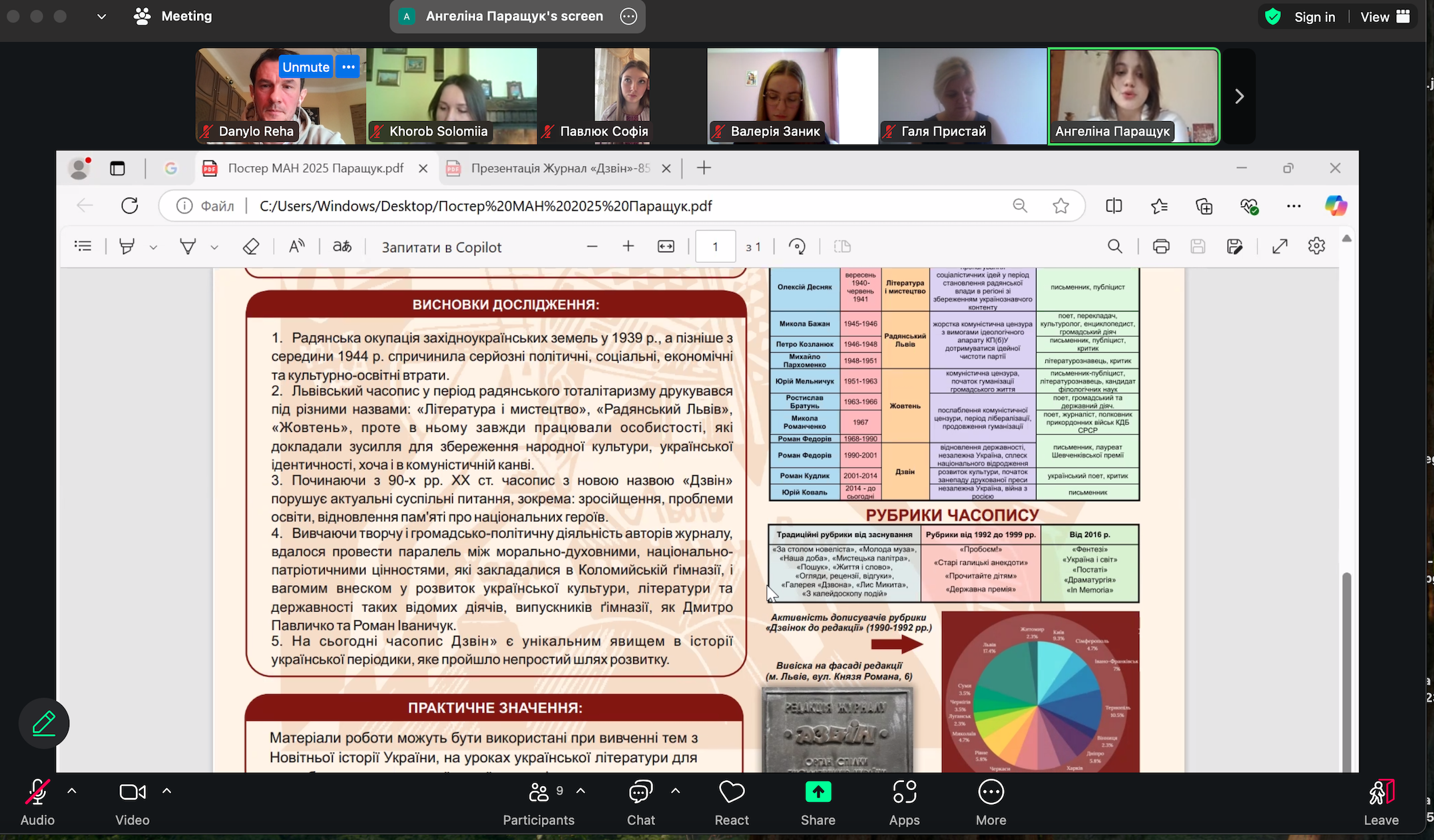Unmute Danylo Reha's microphone
1434x840 pixels.
306,67
